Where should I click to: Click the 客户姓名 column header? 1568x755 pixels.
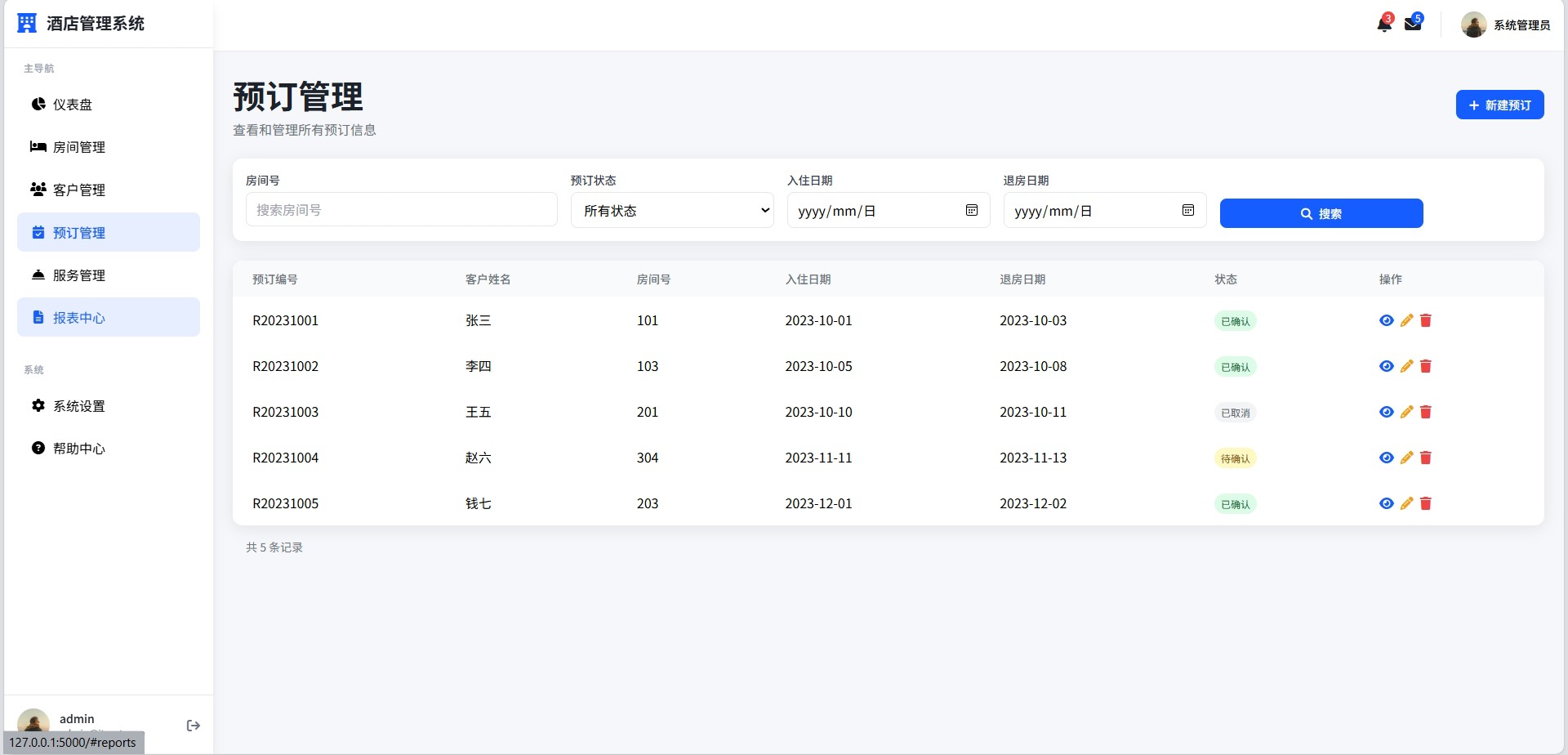click(488, 279)
